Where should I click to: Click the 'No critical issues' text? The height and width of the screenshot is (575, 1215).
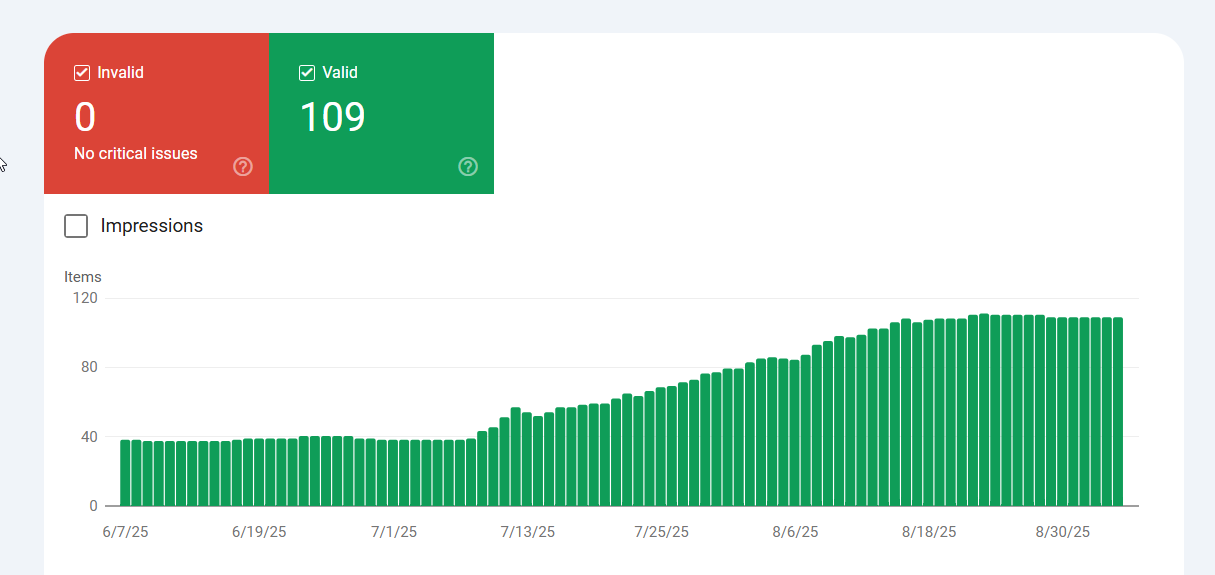[136, 154]
